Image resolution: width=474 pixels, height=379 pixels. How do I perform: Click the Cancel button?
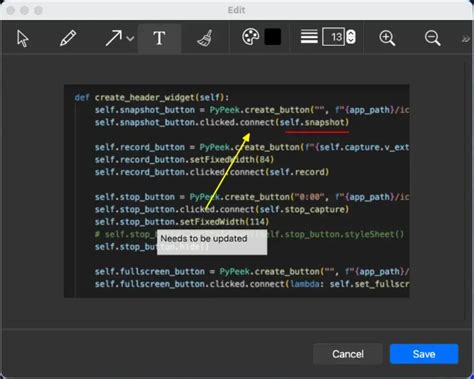pos(348,354)
